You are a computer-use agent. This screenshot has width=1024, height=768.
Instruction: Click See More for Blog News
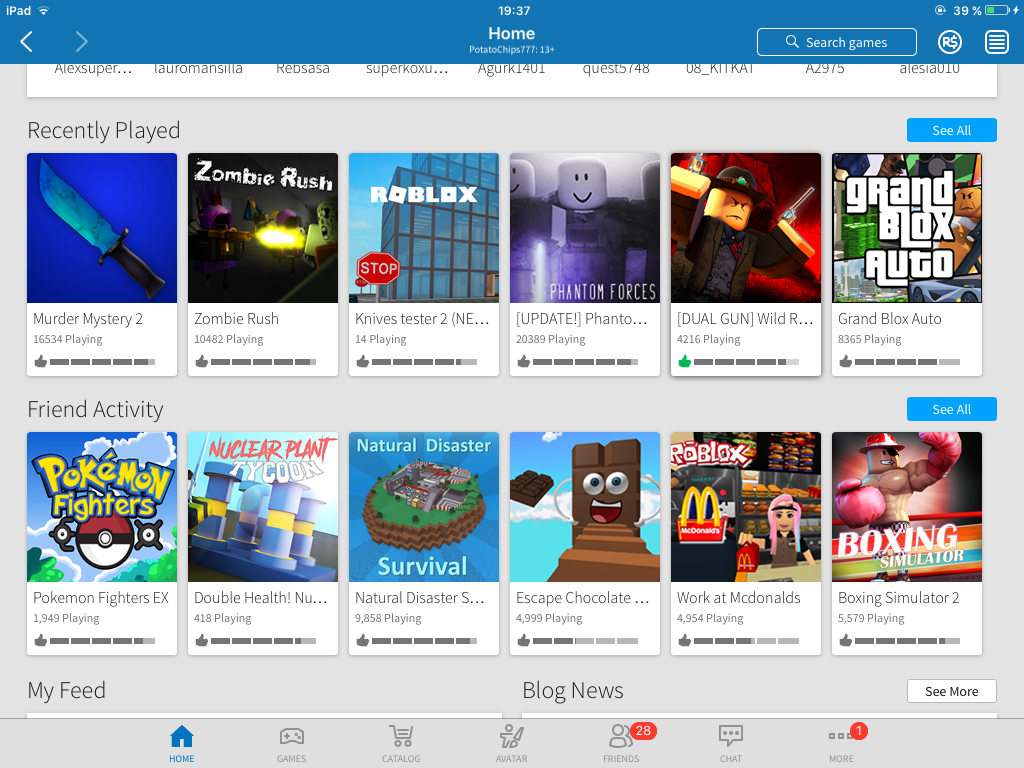952,691
